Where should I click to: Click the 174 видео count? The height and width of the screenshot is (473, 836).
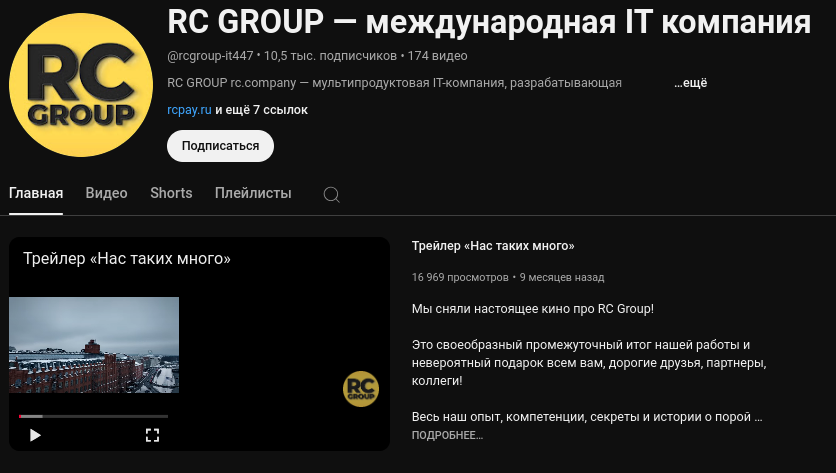438,56
